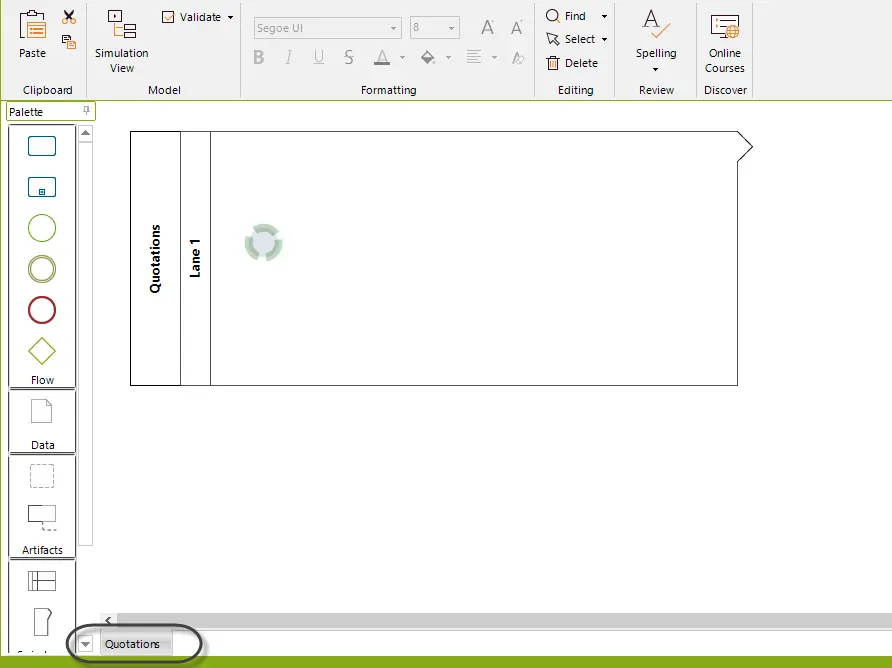
Task: Click the Copy icon below scissors
Action: pyautogui.click(x=69, y=42)
